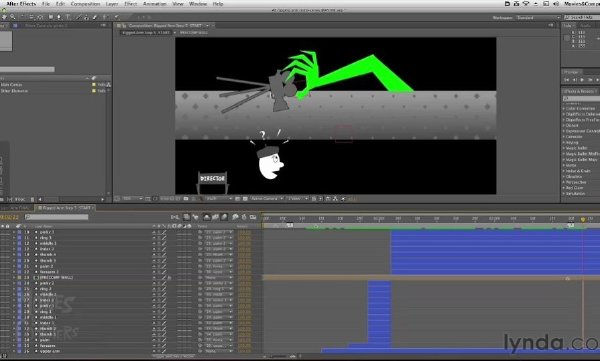600x361 pixels.
Task: Open the Layer menu
Action: click(112, 4)
